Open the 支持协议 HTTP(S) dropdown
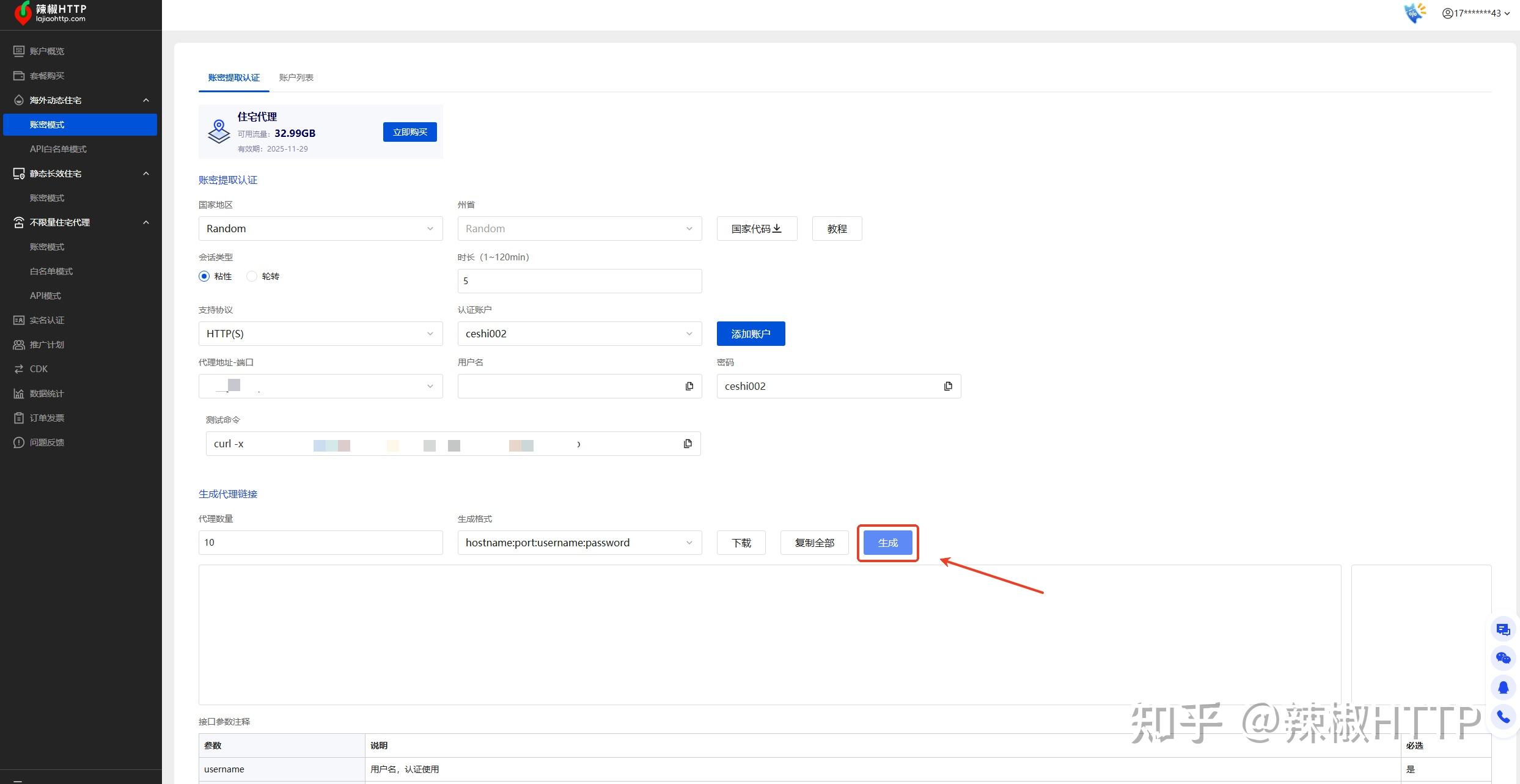The width and height of the screenshot is (1520, 784). 320,334
